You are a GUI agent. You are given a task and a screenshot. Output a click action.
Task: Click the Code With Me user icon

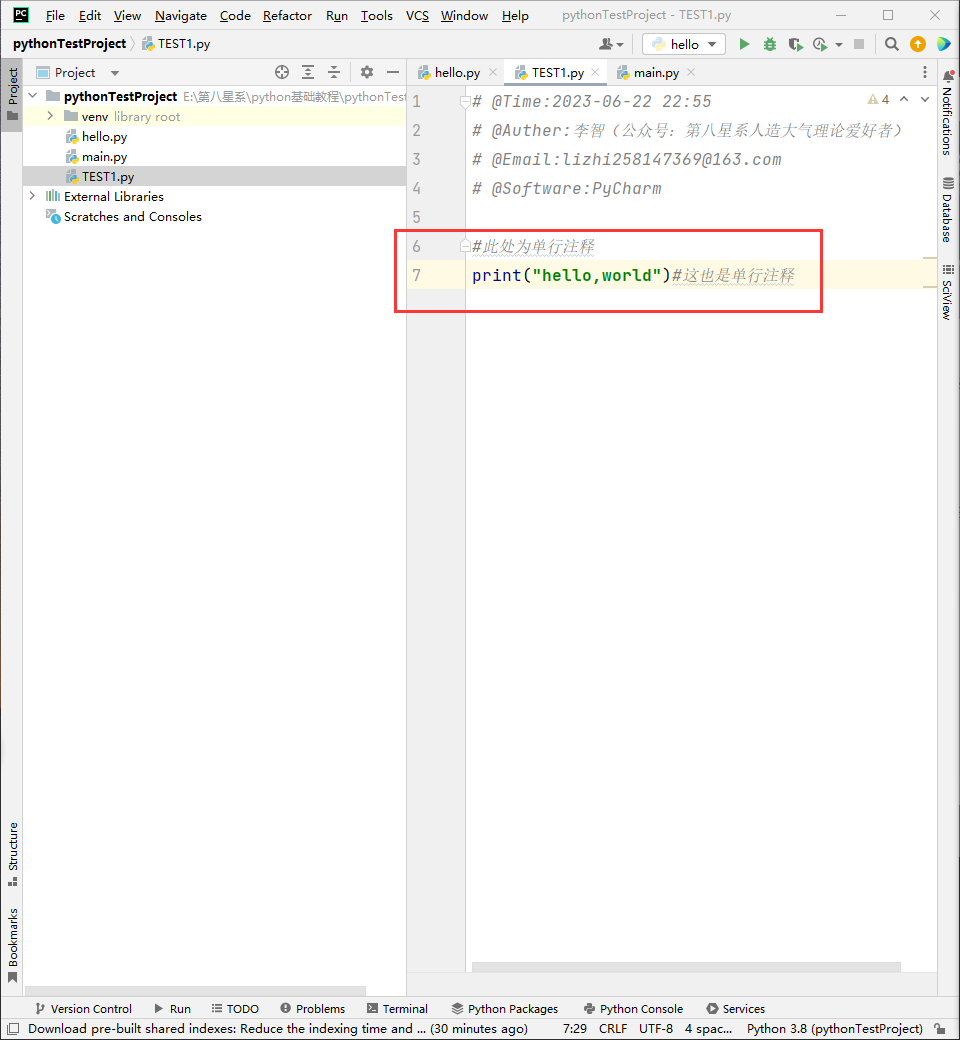pos(606,44)
